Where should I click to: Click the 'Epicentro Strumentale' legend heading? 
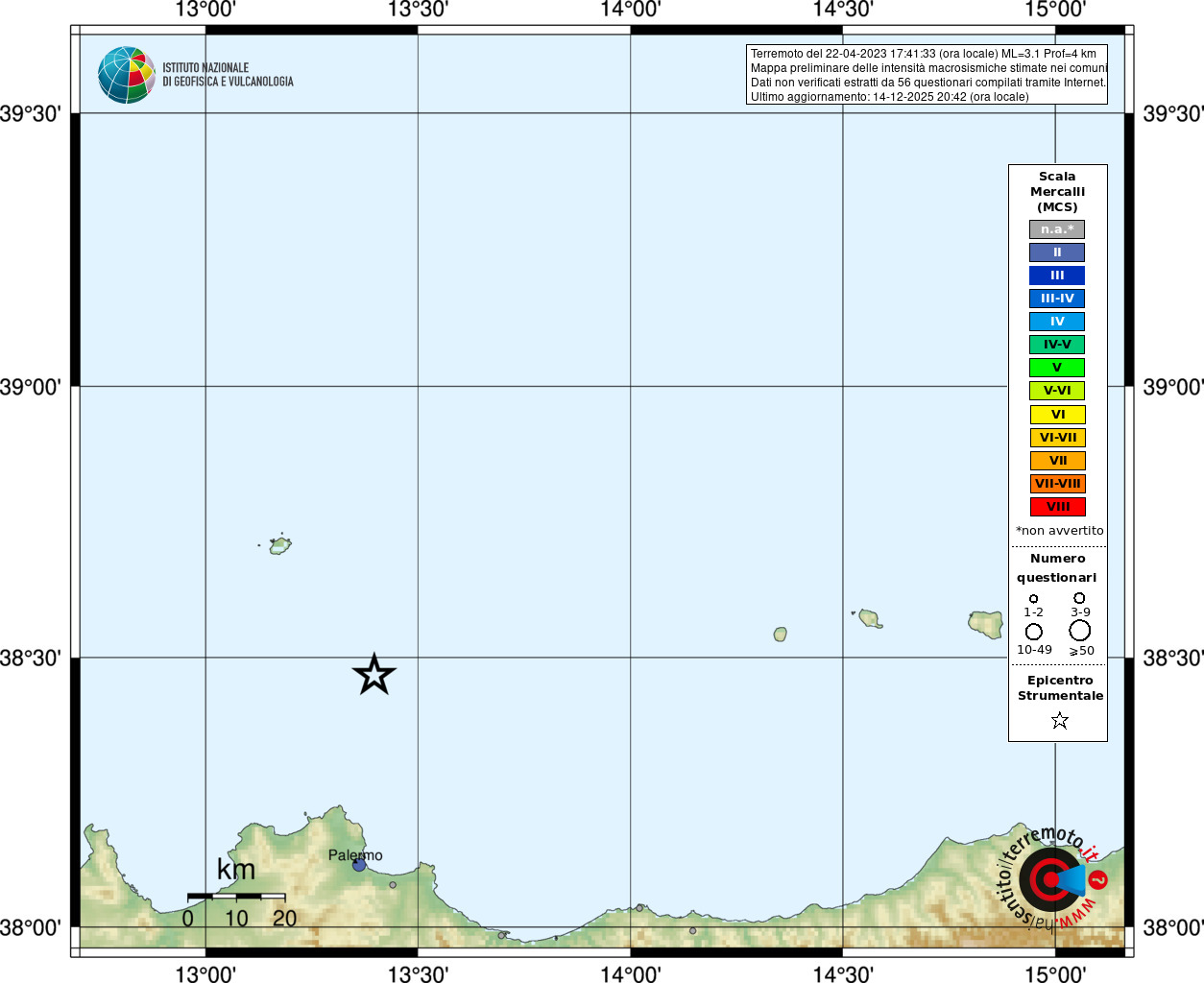click(x=1060, y=688)
